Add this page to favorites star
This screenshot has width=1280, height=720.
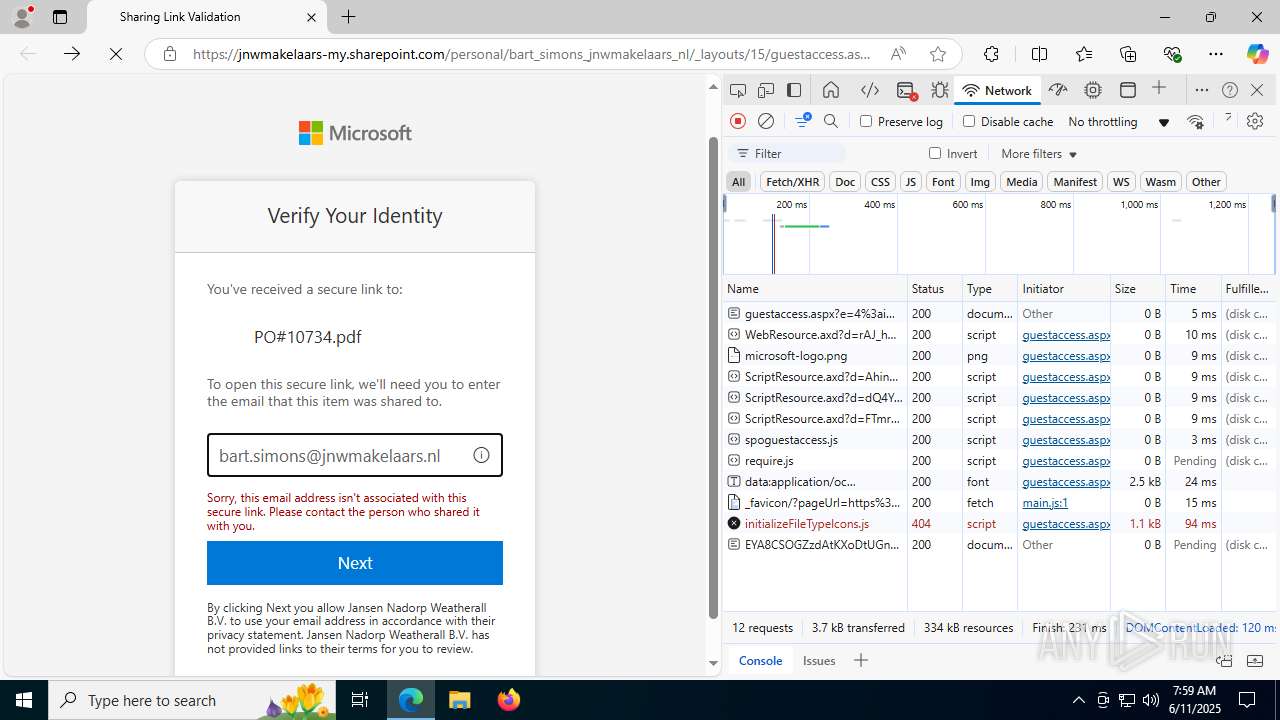[937, 54]
